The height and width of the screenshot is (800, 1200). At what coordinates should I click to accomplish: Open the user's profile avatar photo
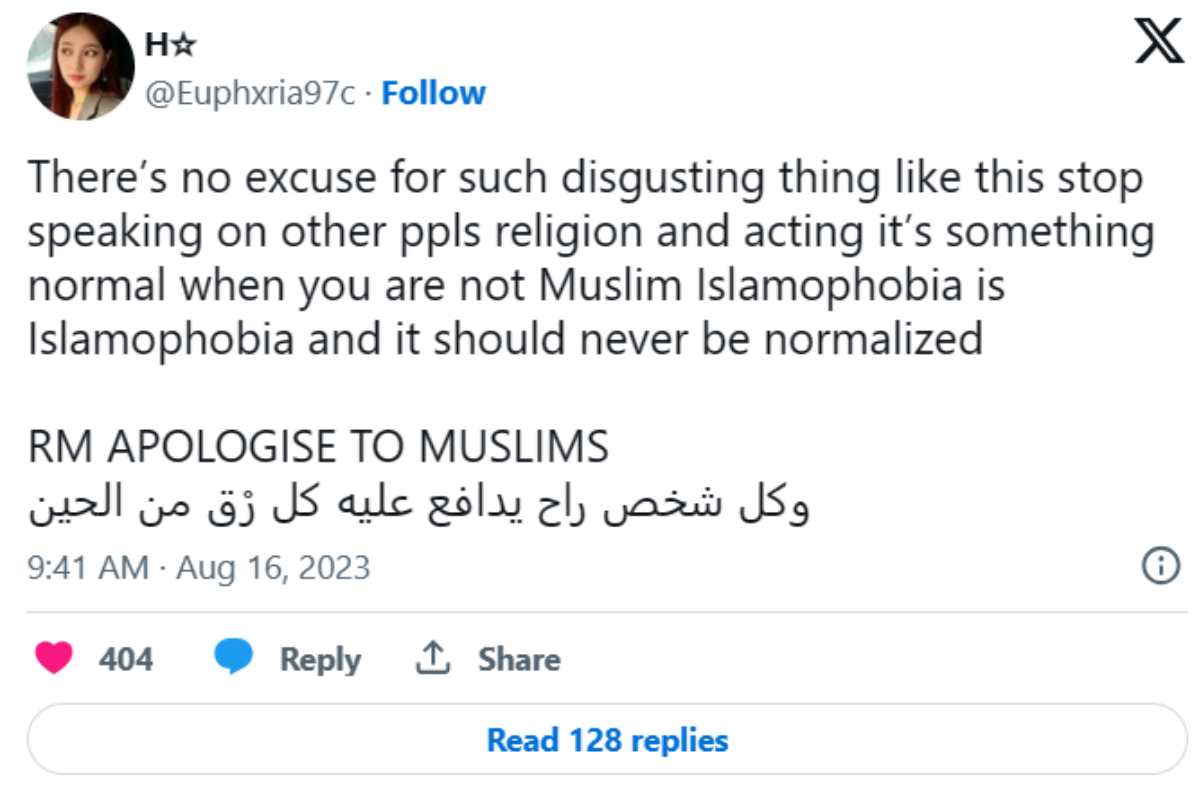pyautogui.click(x=81, y=67)
